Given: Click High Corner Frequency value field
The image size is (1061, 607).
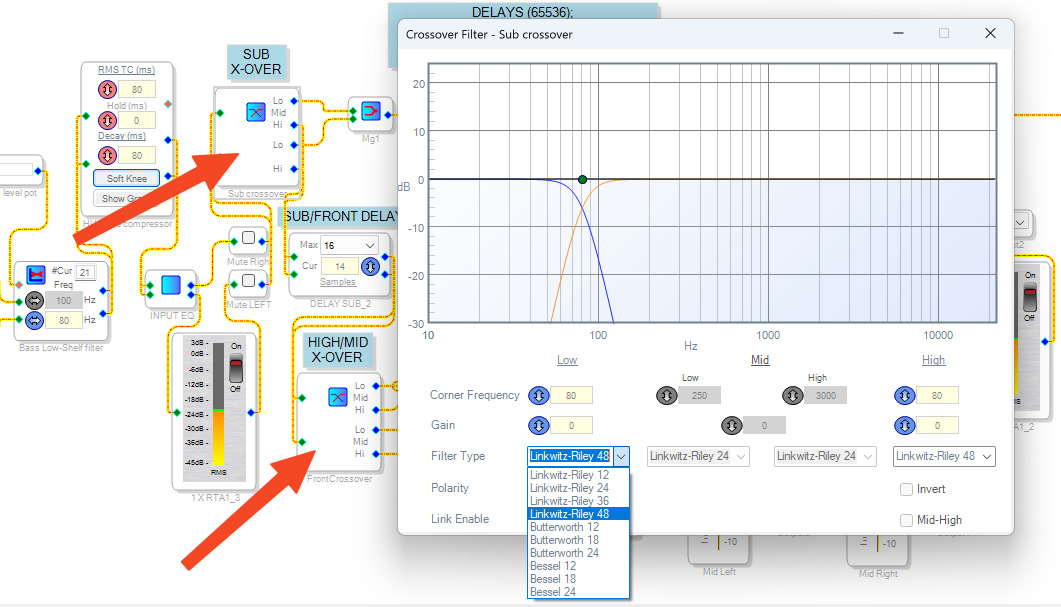Looking at the screenshot, I should 936,395.
